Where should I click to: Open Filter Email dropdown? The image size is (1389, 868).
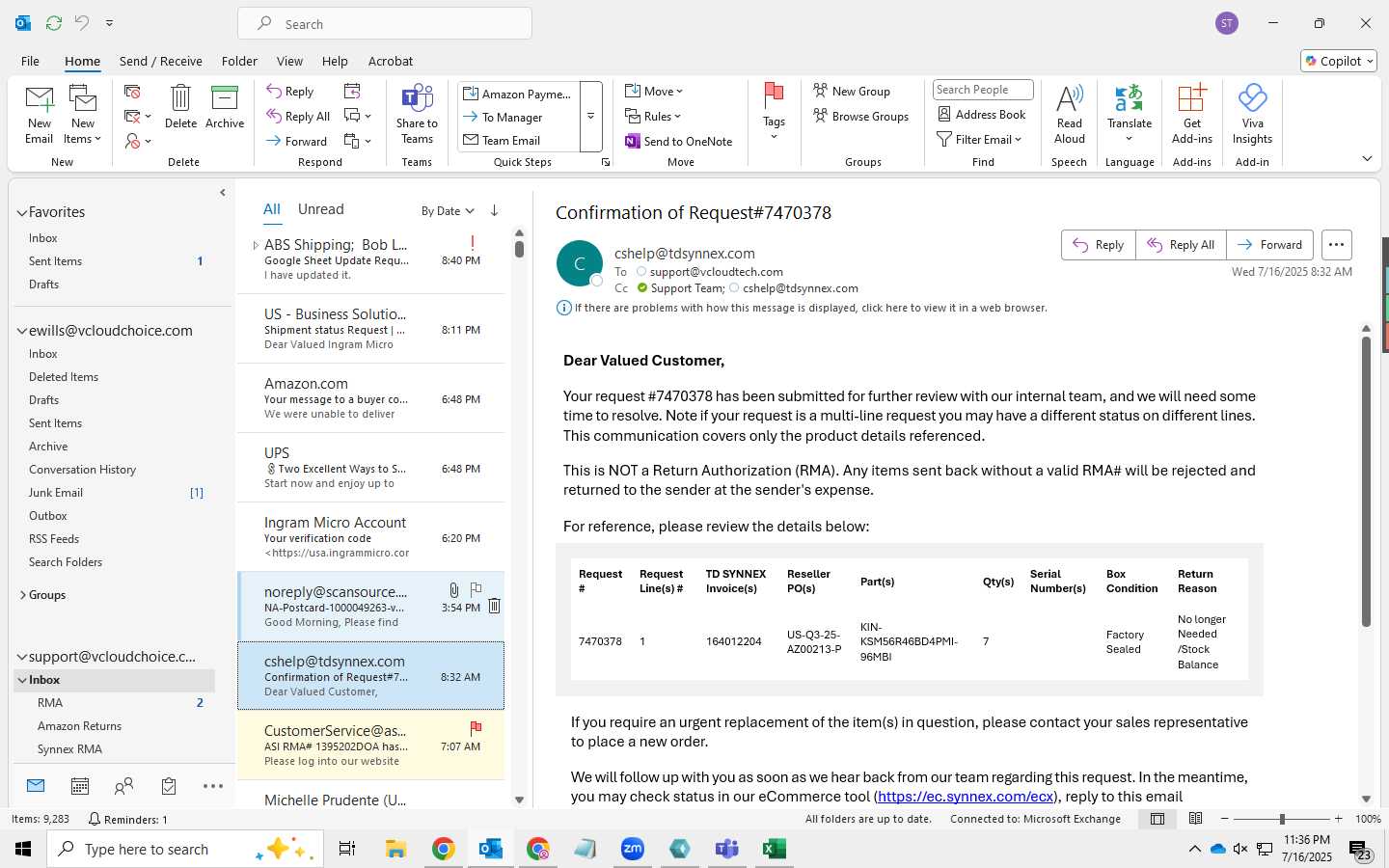coord(979,140)
